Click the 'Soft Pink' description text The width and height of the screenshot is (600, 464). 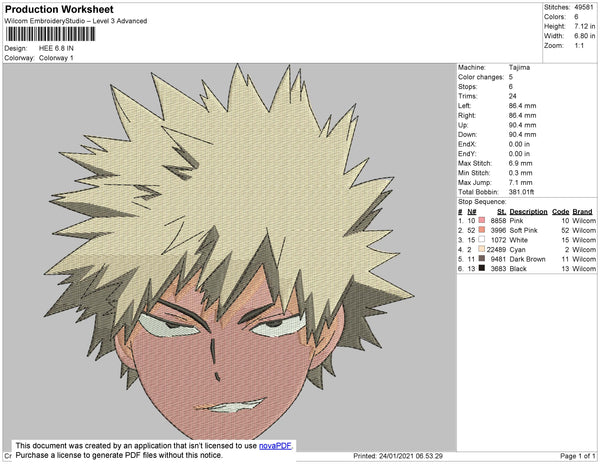click(523, 230)
